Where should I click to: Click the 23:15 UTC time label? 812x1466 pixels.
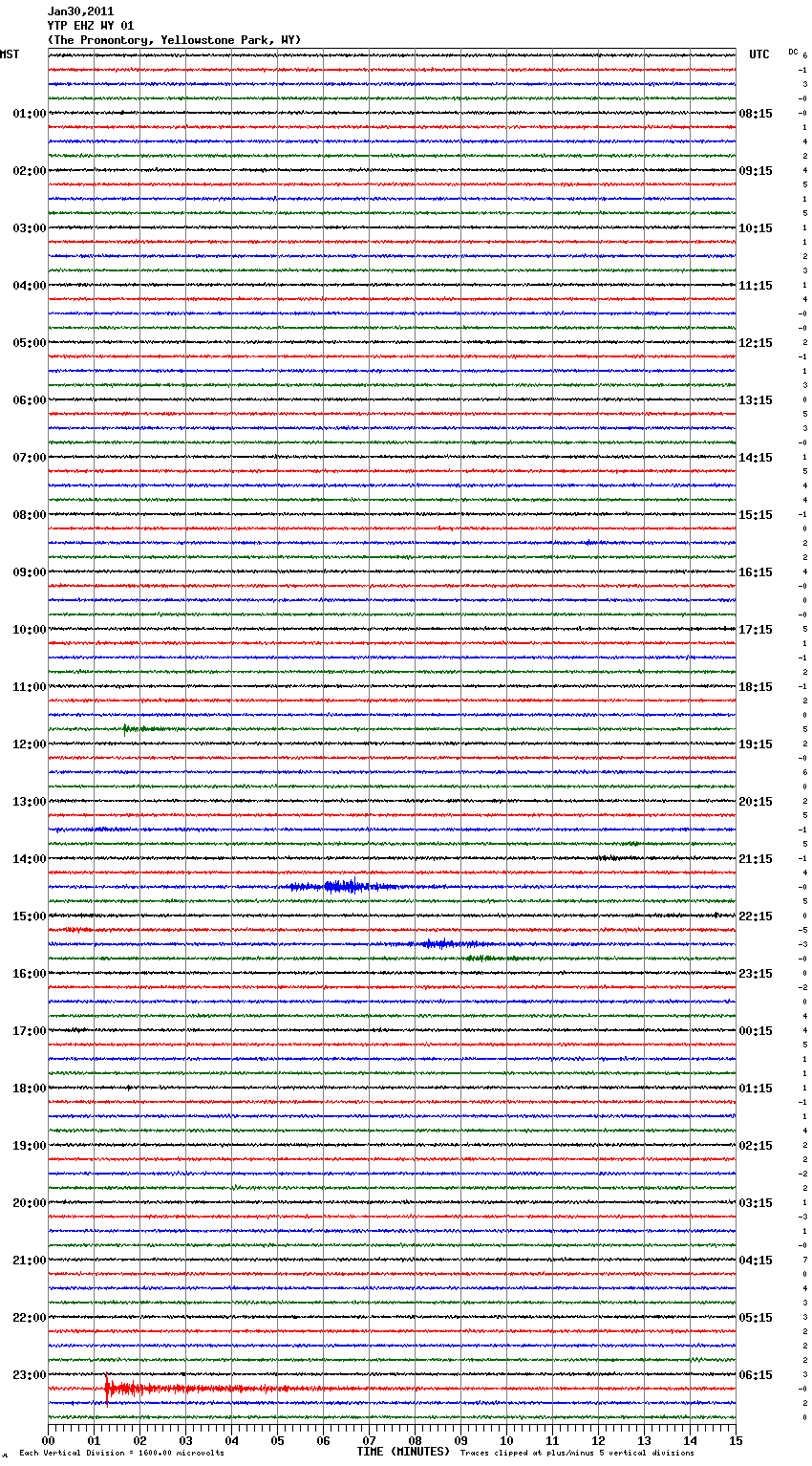[x=756, y=974]
